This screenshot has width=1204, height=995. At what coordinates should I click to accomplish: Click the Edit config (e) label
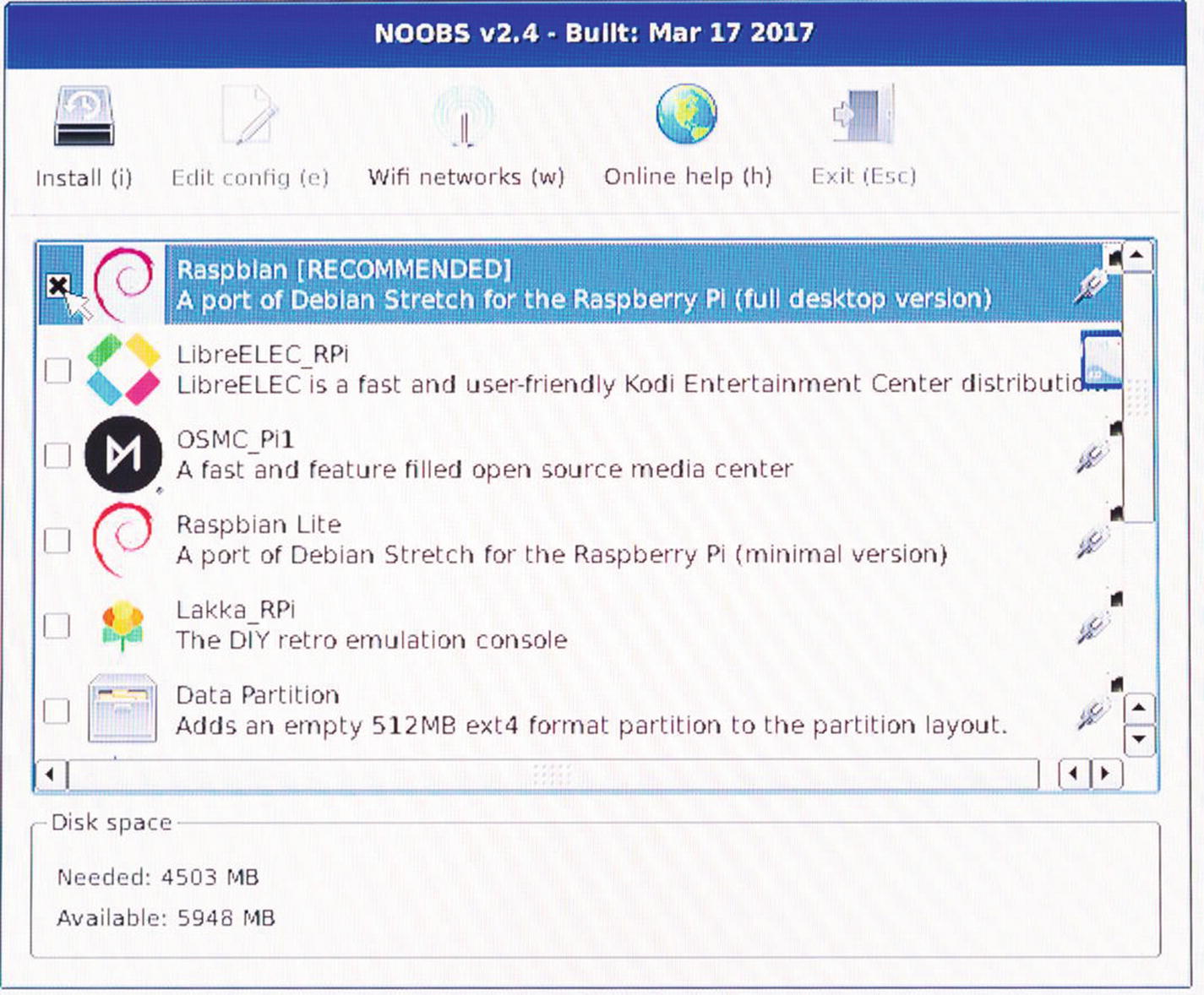(249, 177)
